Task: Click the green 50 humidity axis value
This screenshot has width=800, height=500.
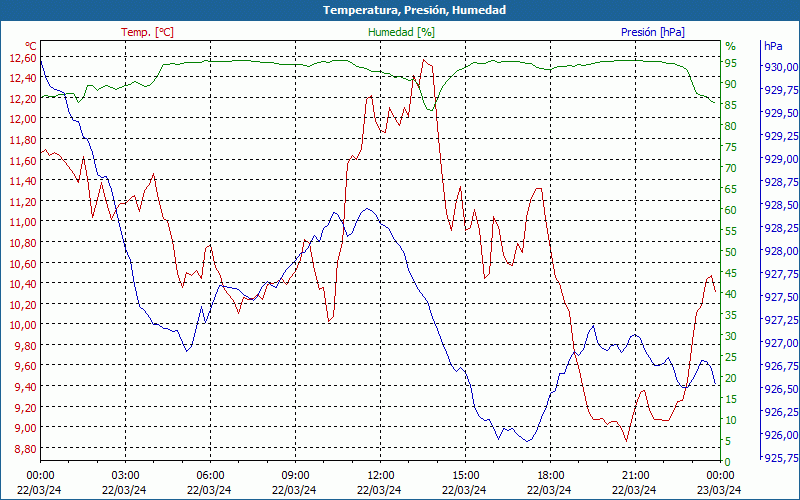Action: [x=731, y=252]
